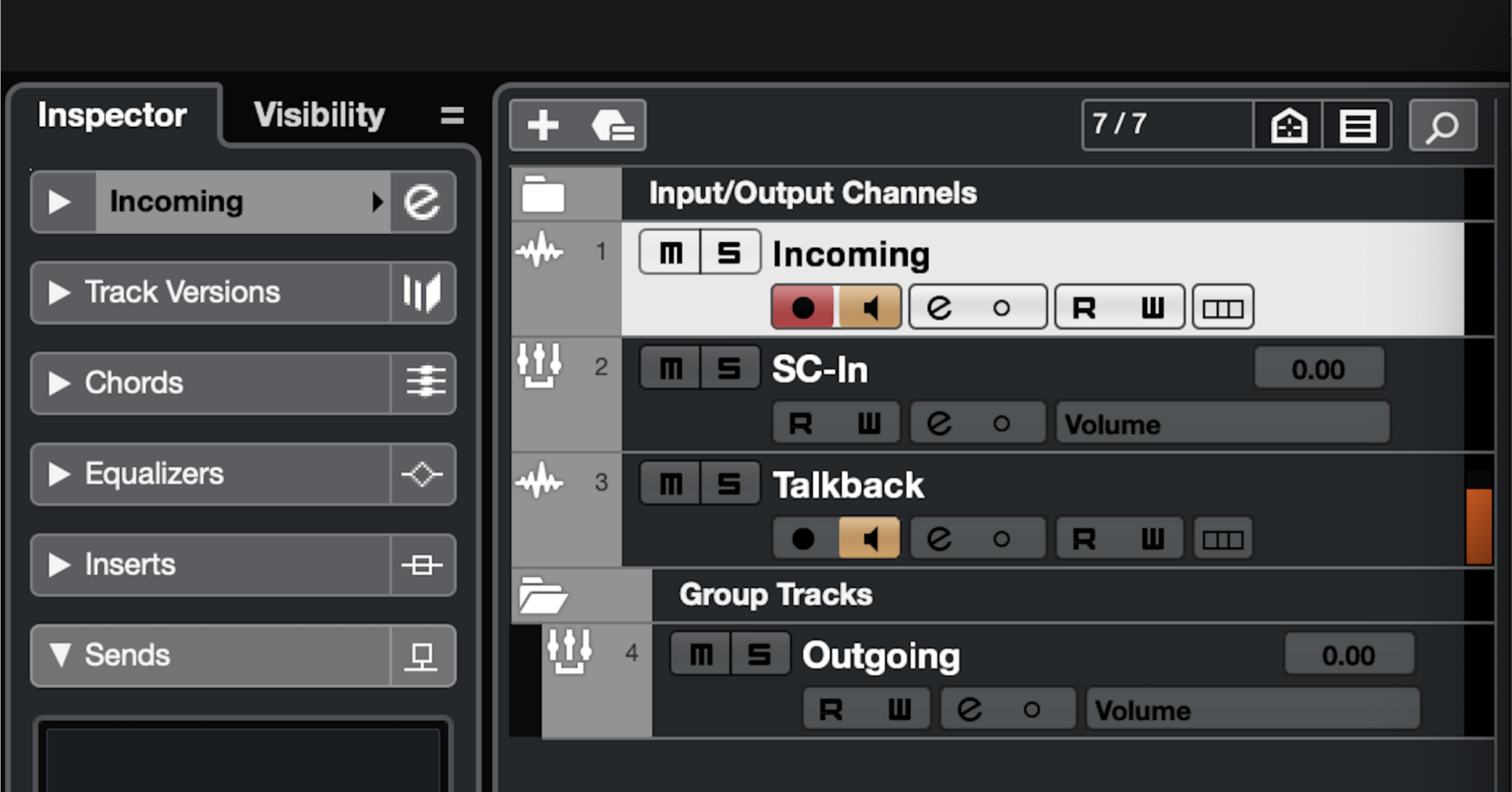
Task: Enable Write automation on Outgoing track
Action: [x=900, y=709]
